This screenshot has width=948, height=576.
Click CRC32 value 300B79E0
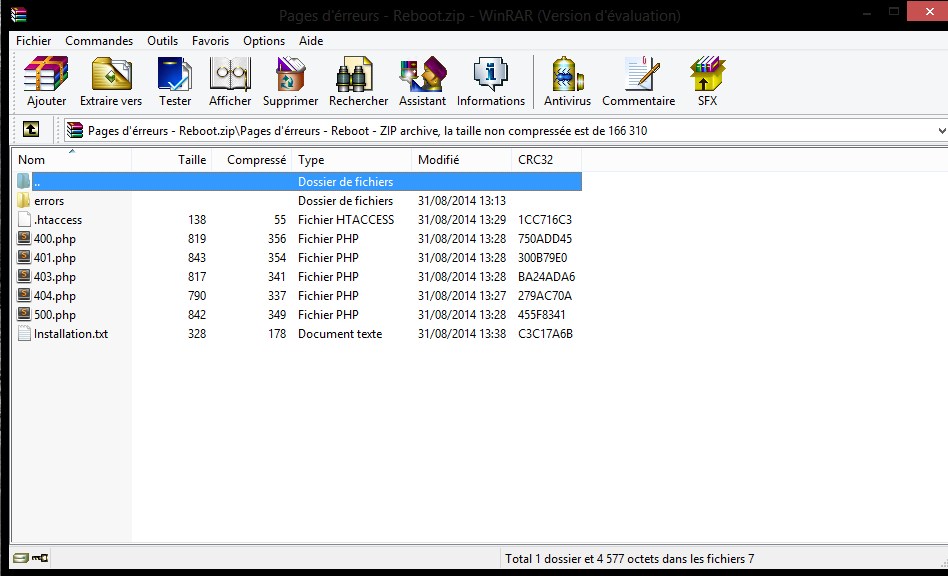tap(542, 257)
